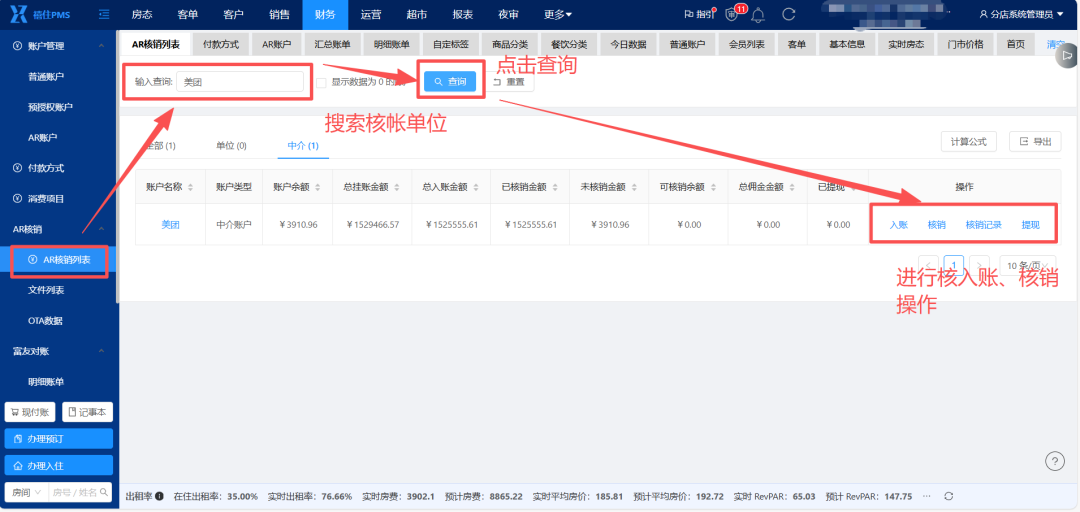Open the 指引 guide flag
Screen dimensions: 1080x512
pos(699,14)
